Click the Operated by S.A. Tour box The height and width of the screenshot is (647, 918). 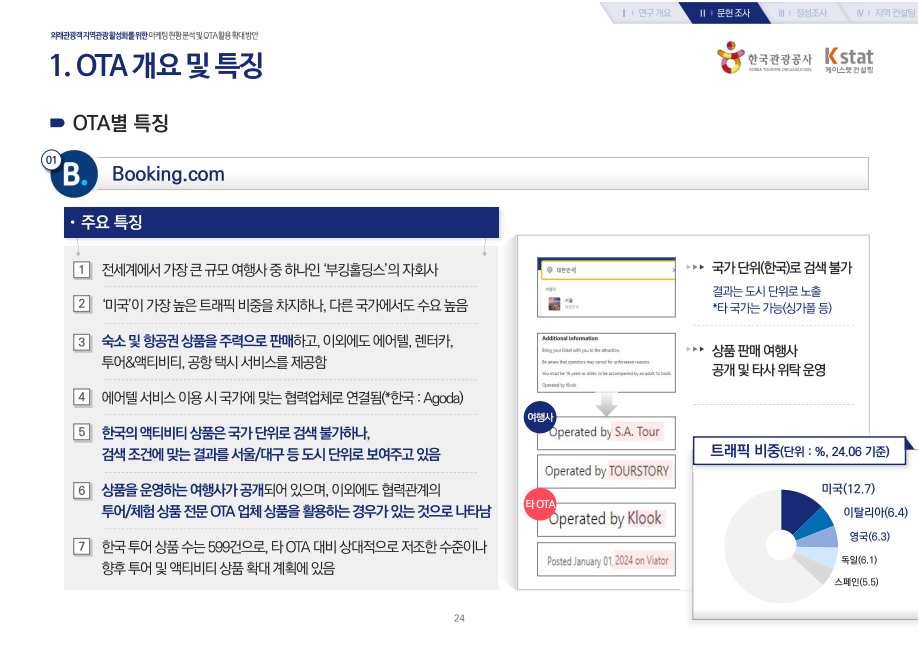coord(606,433)
